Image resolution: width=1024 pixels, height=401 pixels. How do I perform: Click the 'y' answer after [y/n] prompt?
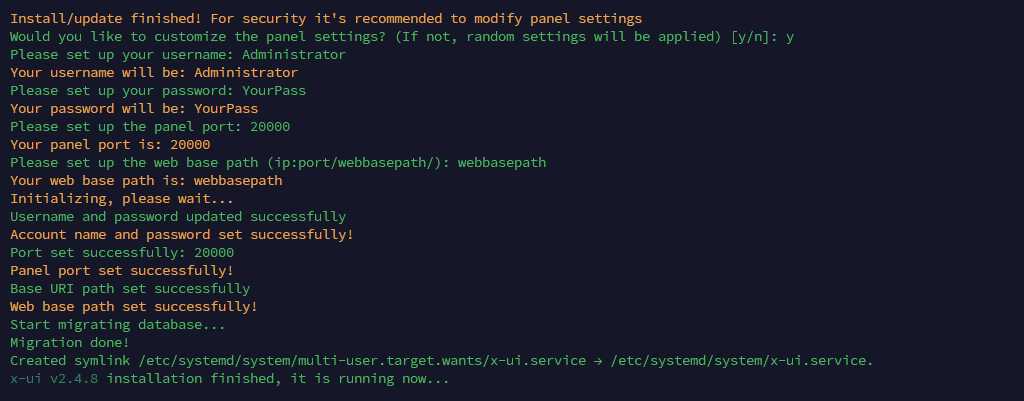pos(790,37)
